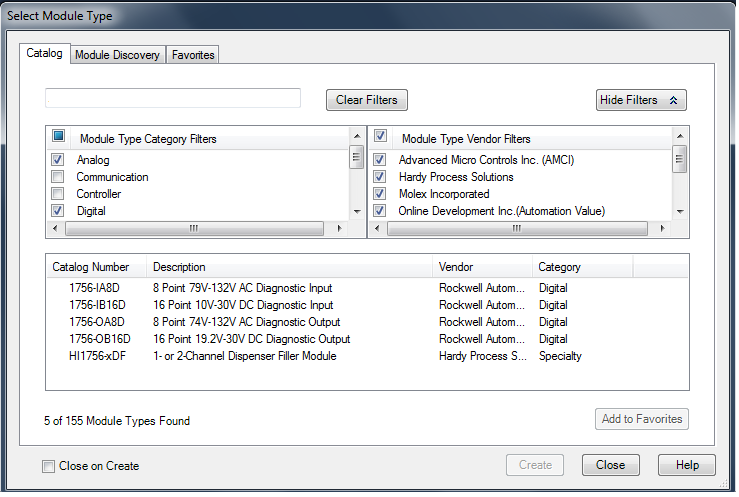Uncheck the Hardy Process Solutions vendor filter
Screen dimensions: 739x497
coord(380,177)
